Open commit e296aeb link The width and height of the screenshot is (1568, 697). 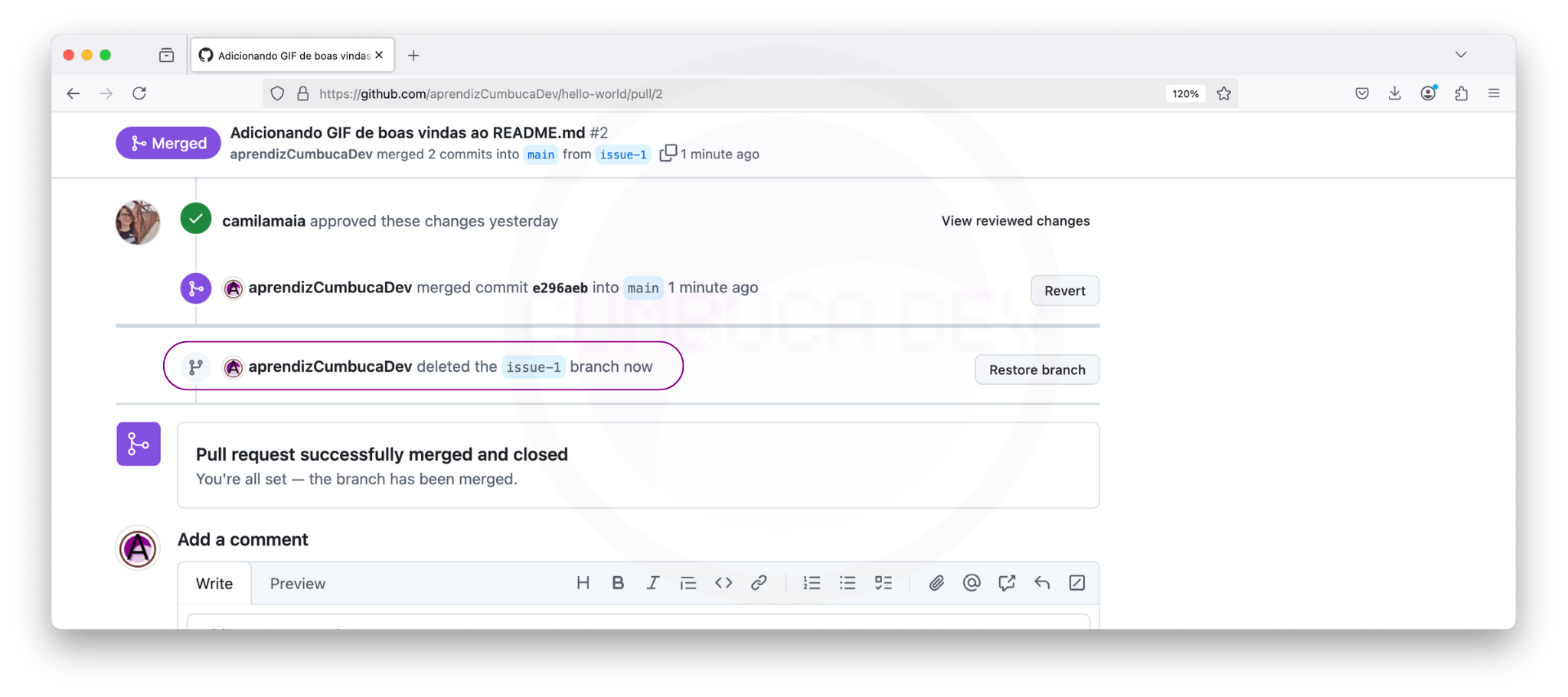point(560,288)
